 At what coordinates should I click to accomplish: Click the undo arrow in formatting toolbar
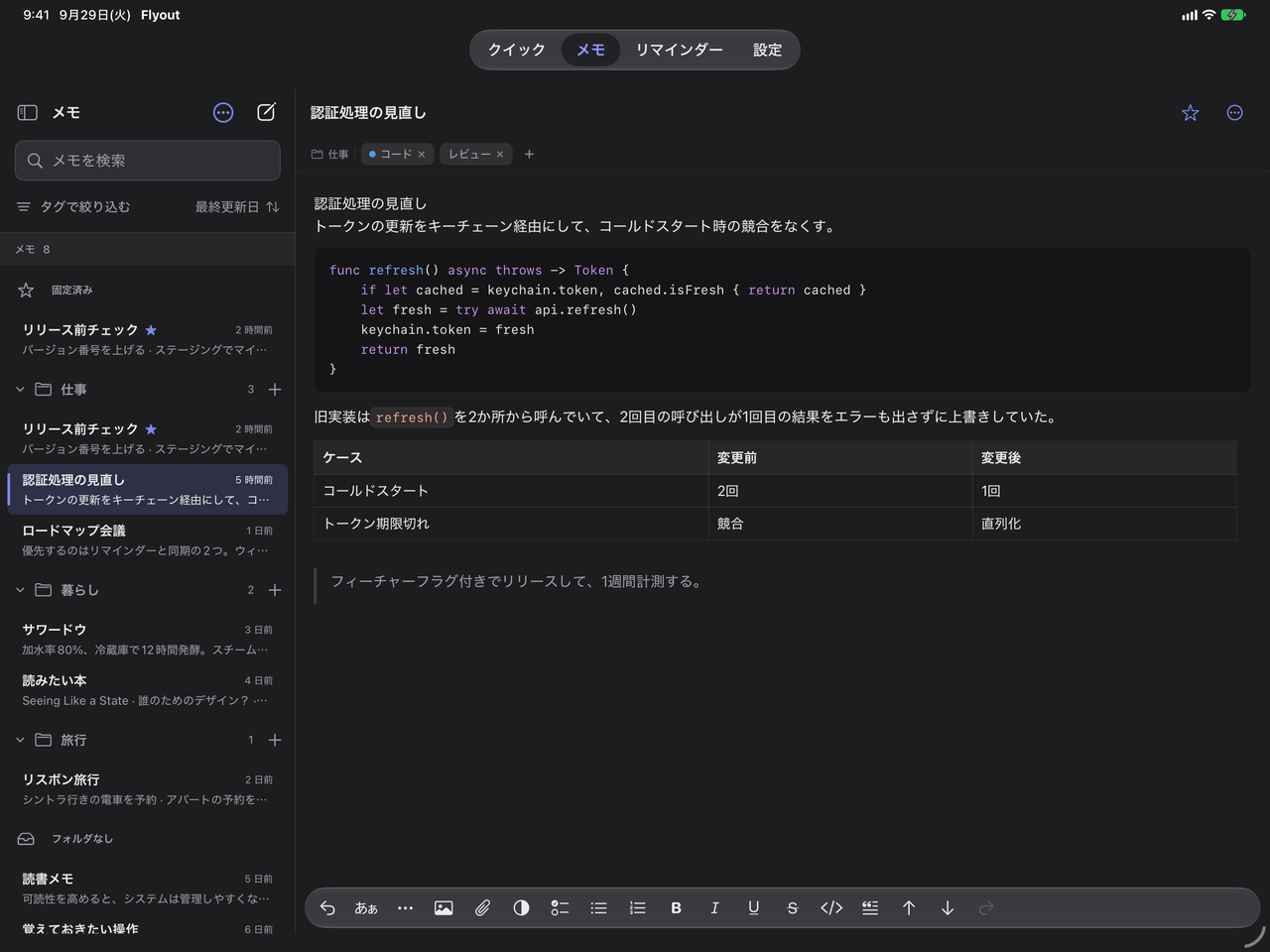pos(327,908)
